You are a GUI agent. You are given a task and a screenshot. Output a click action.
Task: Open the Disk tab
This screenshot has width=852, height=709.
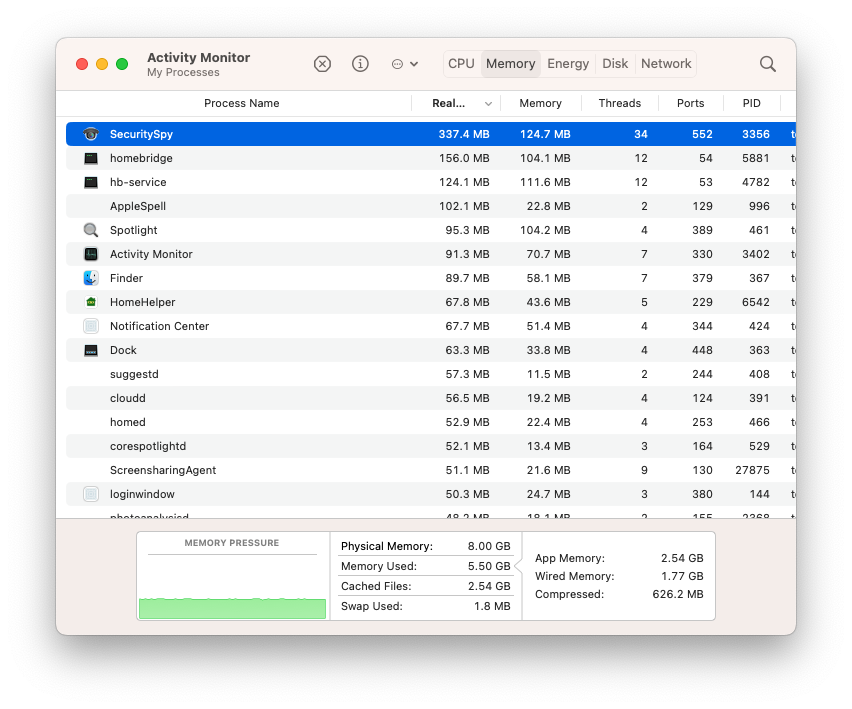pos(615,64)
